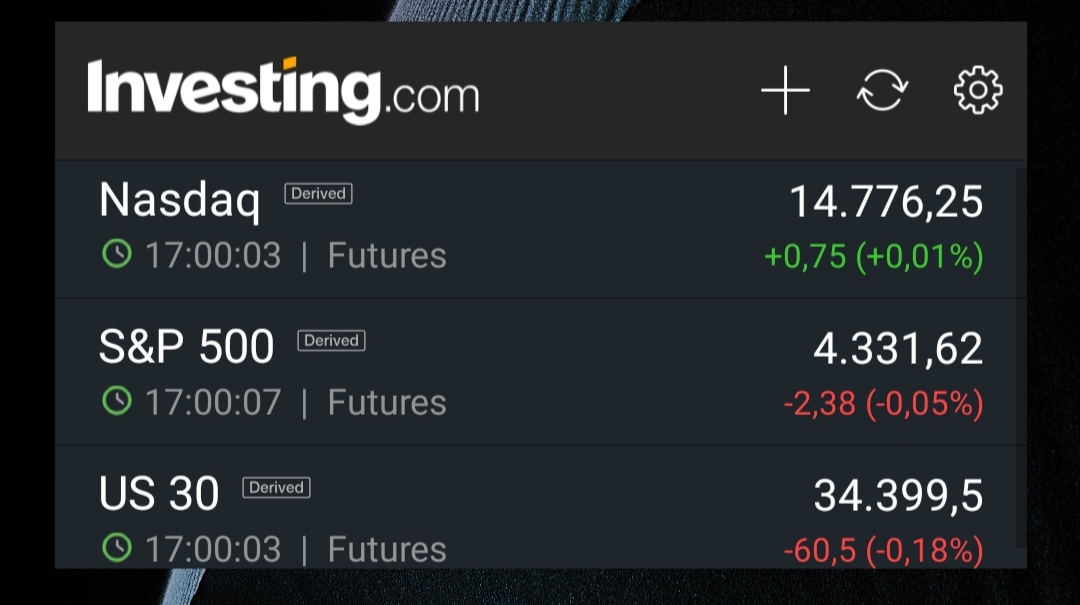The height and width of the screenshot is (605, 1080).
Task: Select the S&P 500 price 4.331,62
Action: 898,349
